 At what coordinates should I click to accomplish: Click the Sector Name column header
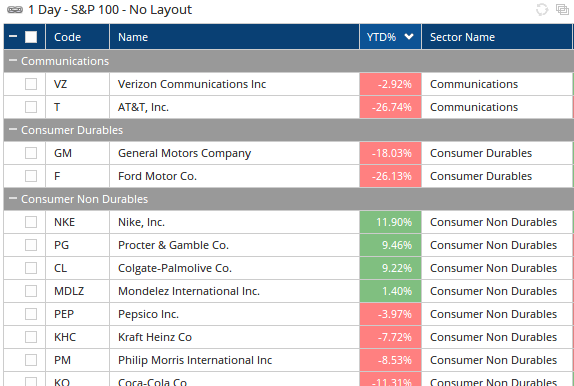[x=497, y=37]
